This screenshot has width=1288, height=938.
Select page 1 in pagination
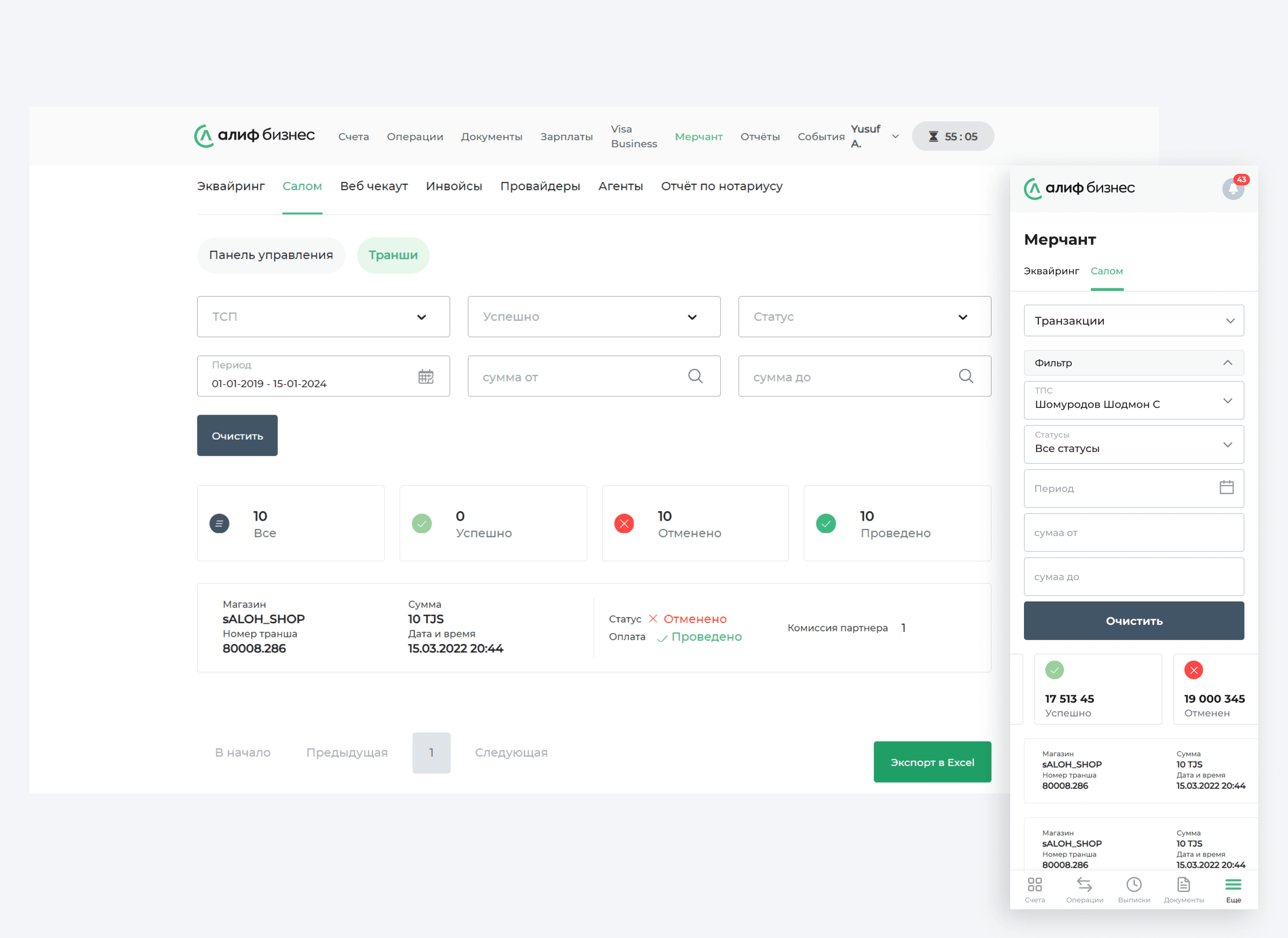[431, 753]
